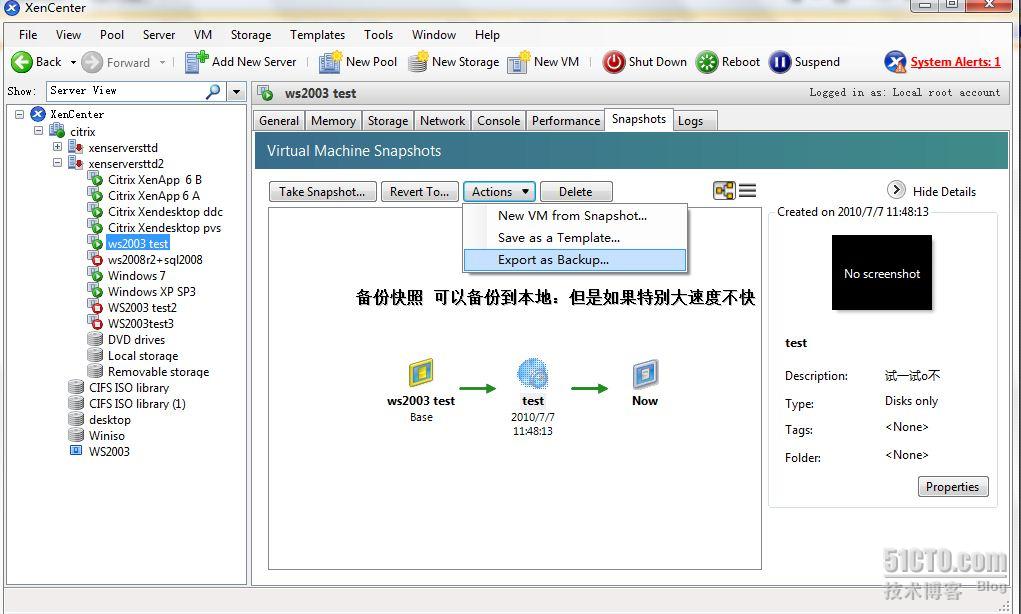The width and height of the screenshot is (1021, 614).
Task: Open the Actions dropdown button
Action: (499, 191)
